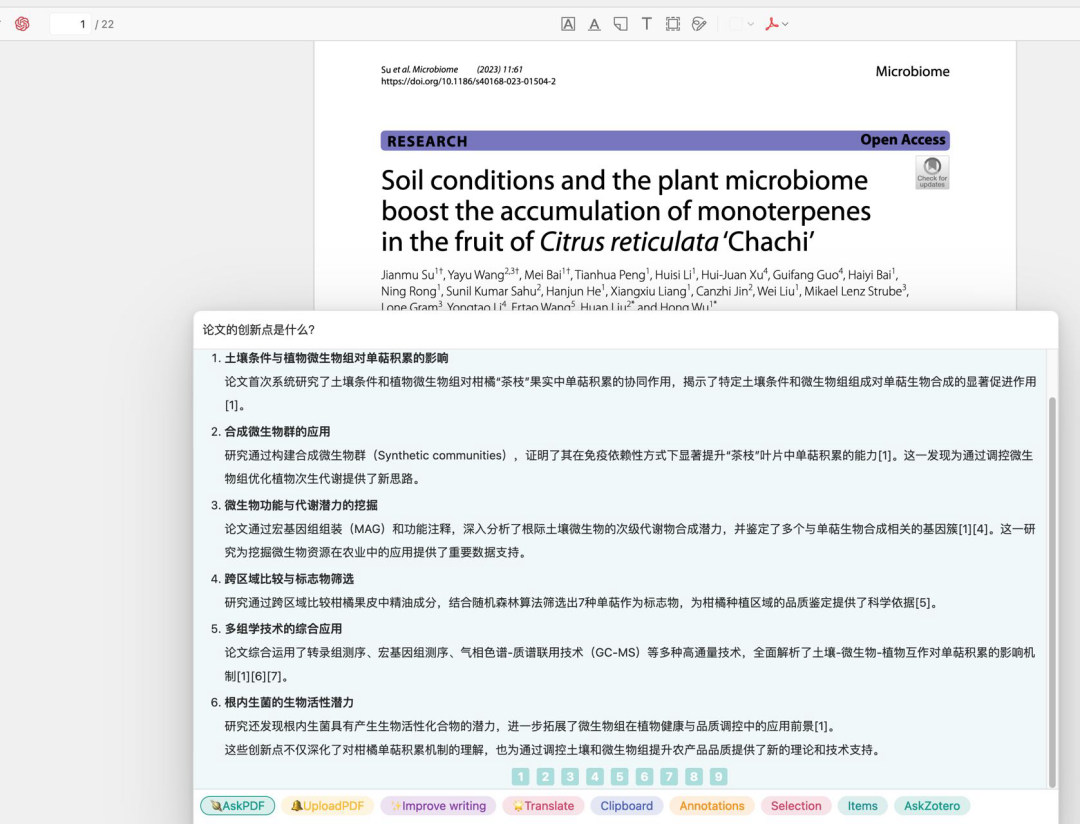Viewport: 1080px width, 824px height.
Task: Click the Items tag button
Action: click(x=862, y=805)
